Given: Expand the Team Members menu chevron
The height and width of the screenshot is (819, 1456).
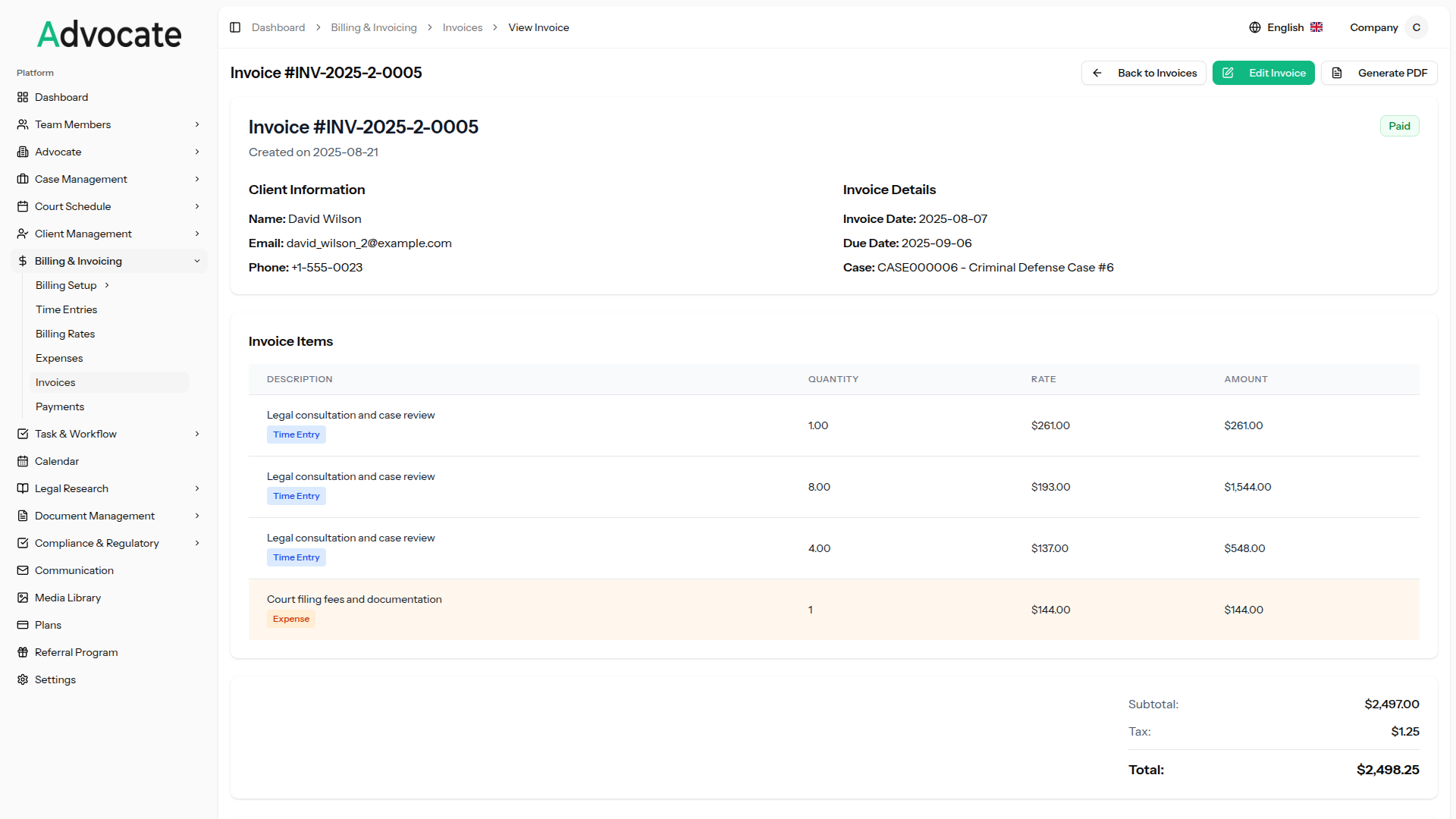Looking at the screenshot, I should point(197,124).
